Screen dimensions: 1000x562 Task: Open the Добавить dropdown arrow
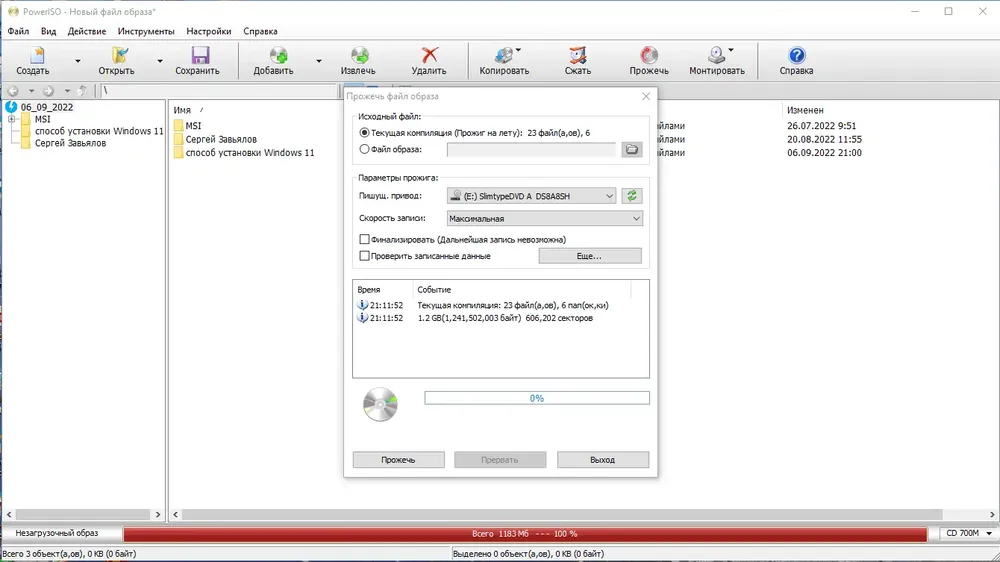coord(318,61)
